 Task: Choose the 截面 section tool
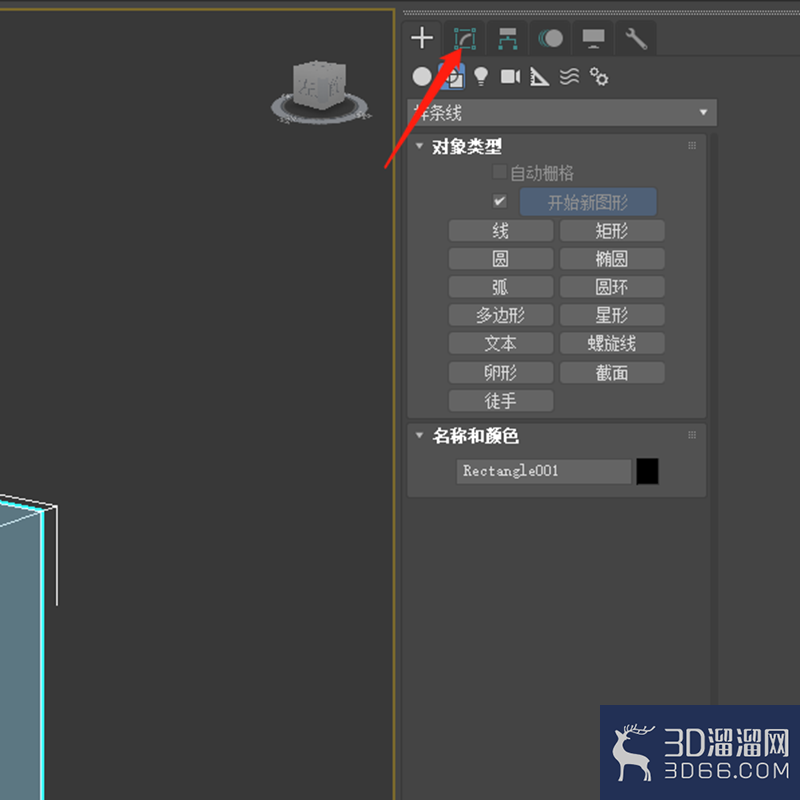tap(612, 372)
